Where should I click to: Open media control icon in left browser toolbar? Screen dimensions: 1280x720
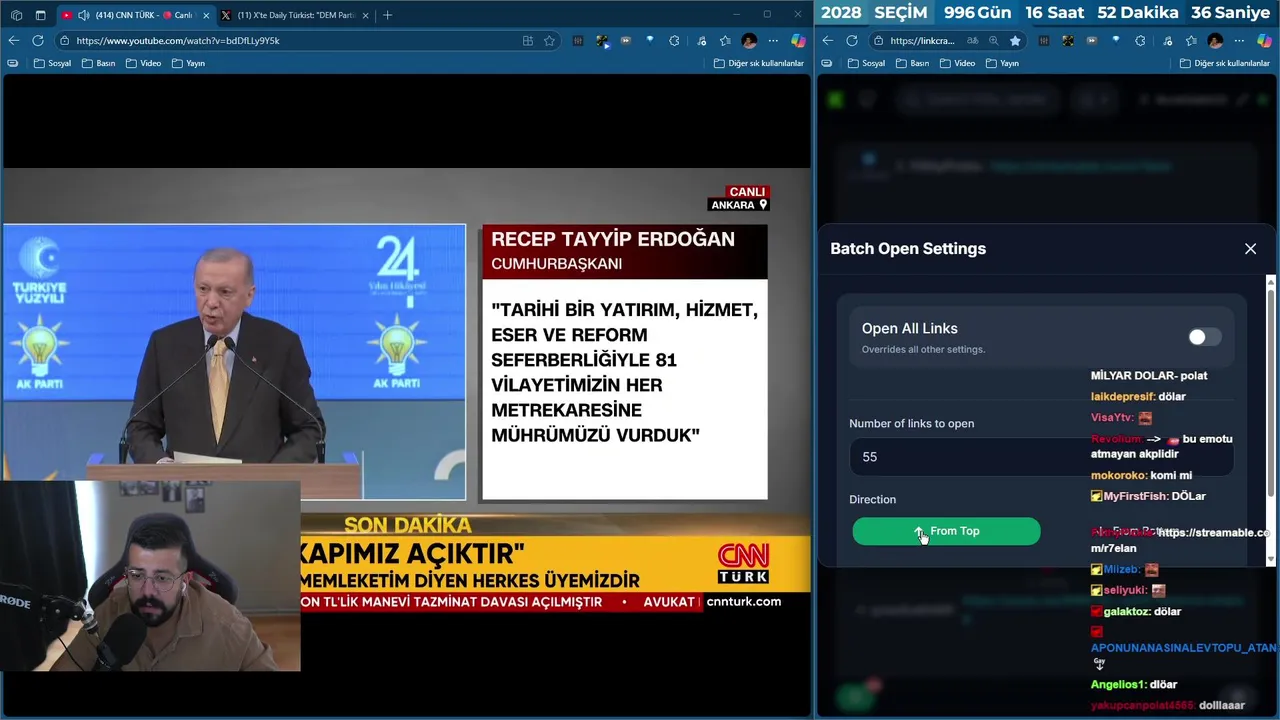tap(701, 41)
